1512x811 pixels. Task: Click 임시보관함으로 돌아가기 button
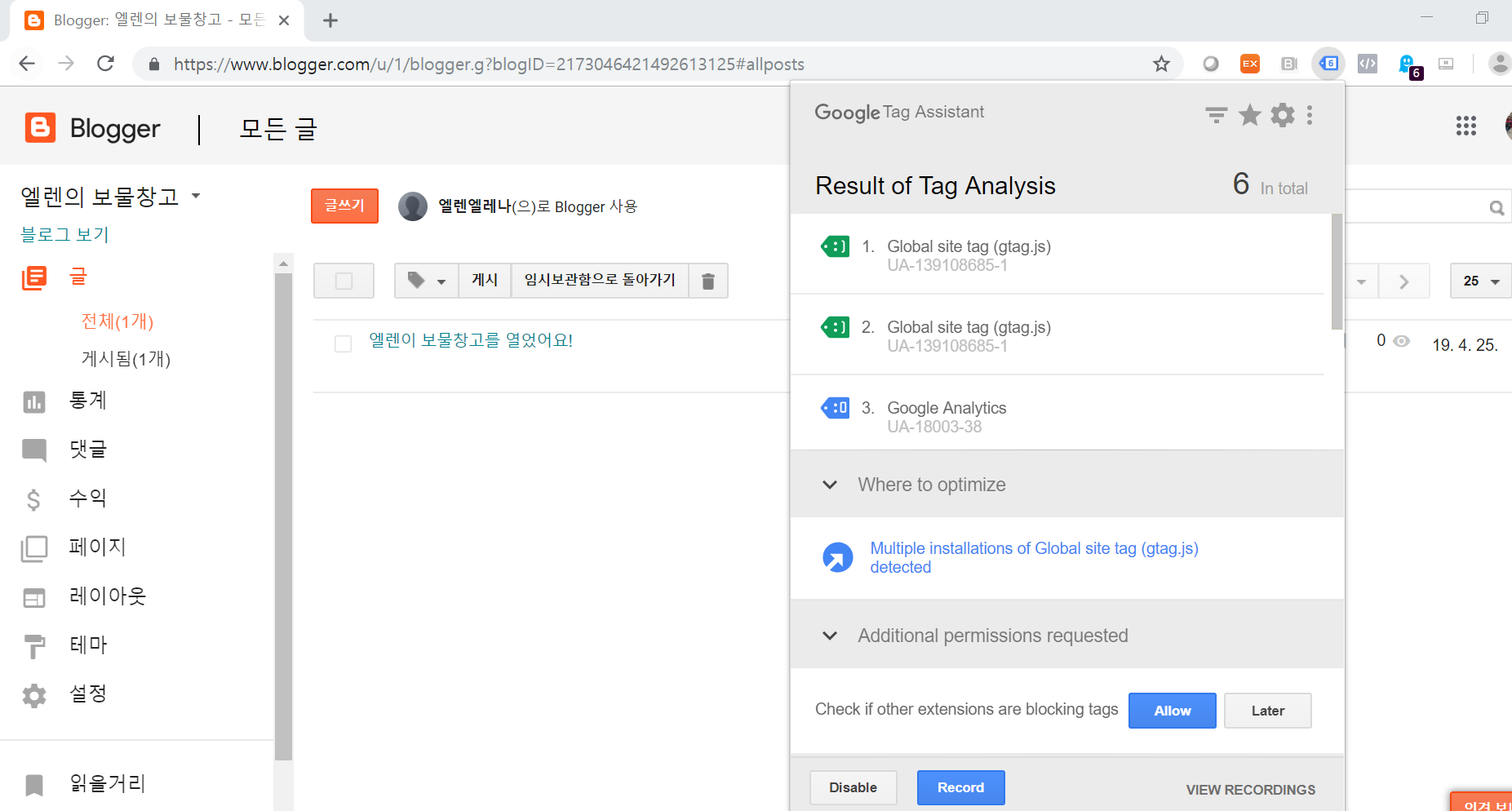pyautogui.click(x=600, y=281)
